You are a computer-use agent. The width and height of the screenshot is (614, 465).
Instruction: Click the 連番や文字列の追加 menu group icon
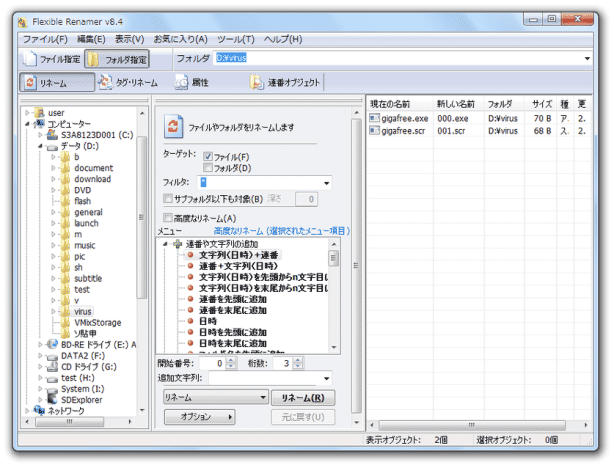[x=177, y=244]
